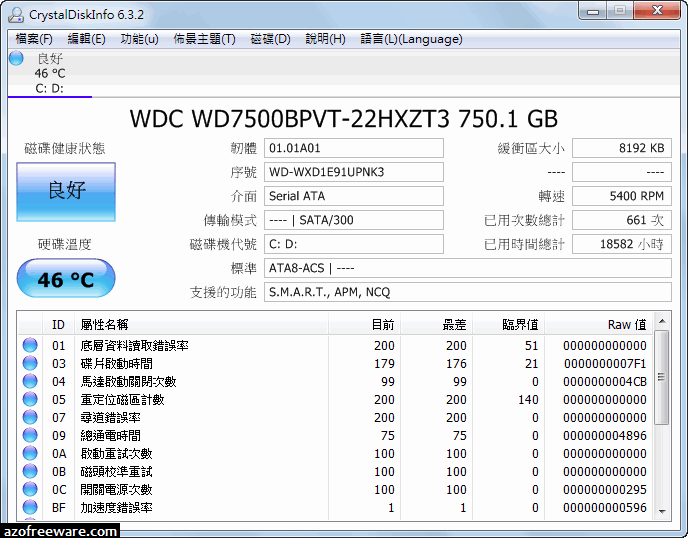Click the 18582 小時 power-on hours field
688x538 pixels.
pos(622,244)
